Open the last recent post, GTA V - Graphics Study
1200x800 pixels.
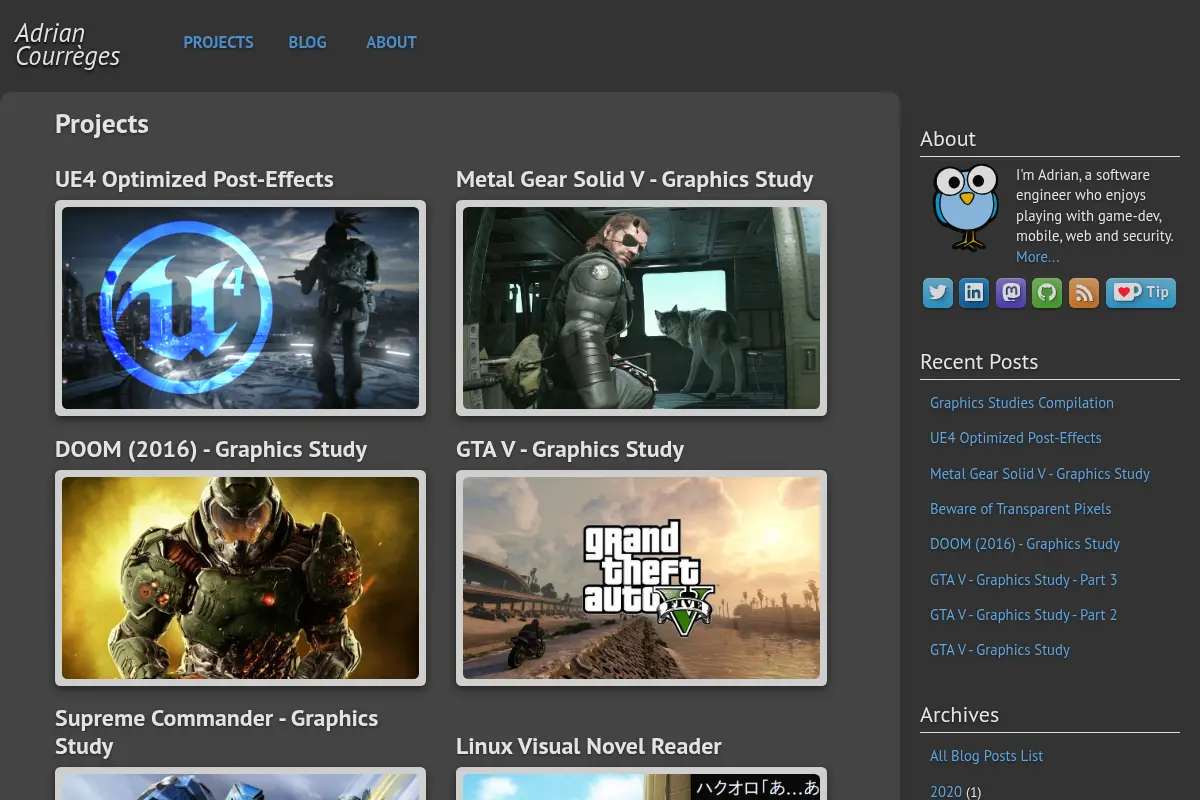[1000, 650]
